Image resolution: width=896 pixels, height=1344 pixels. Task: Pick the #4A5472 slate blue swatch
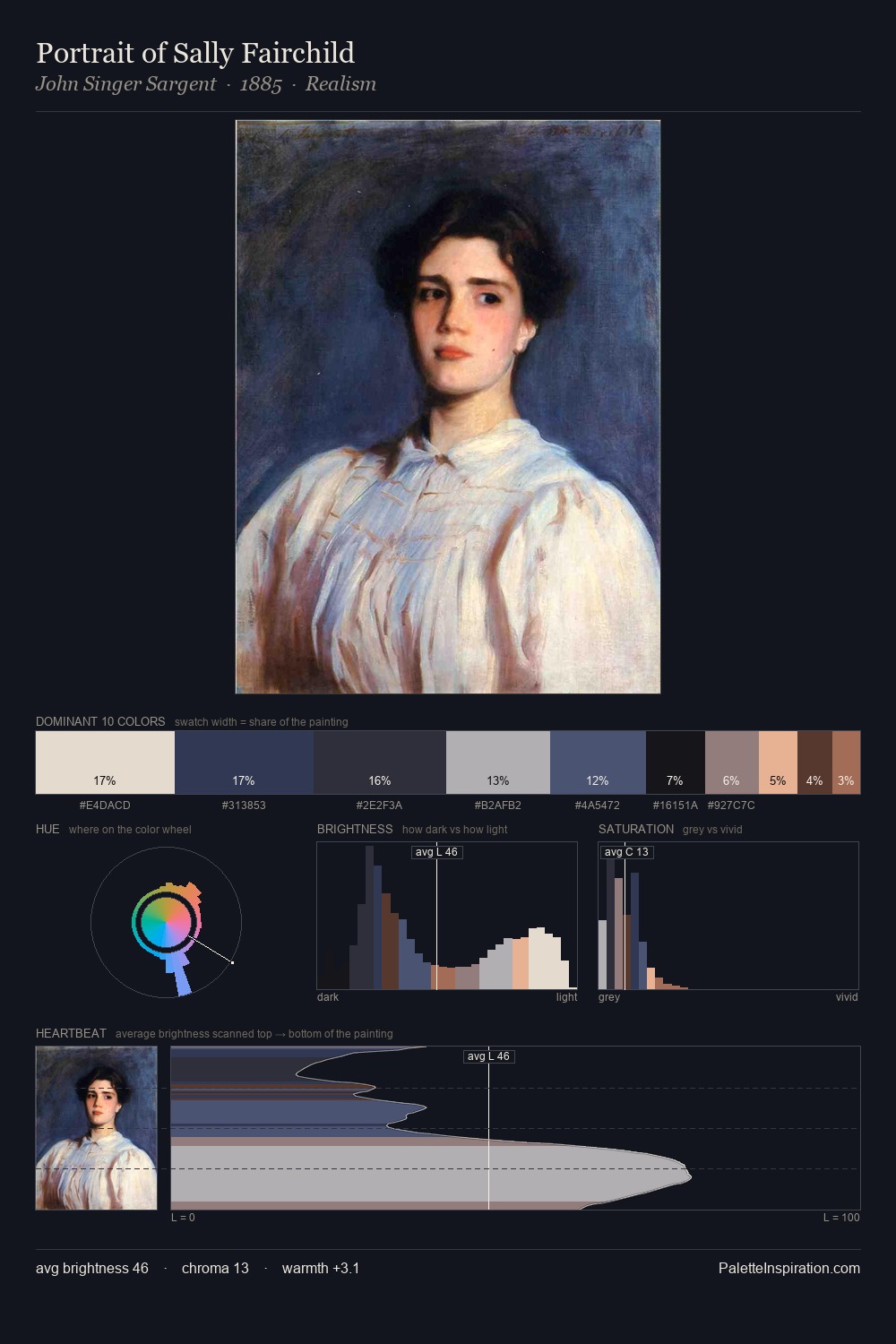pyautogui.click(x=598, y=762)
